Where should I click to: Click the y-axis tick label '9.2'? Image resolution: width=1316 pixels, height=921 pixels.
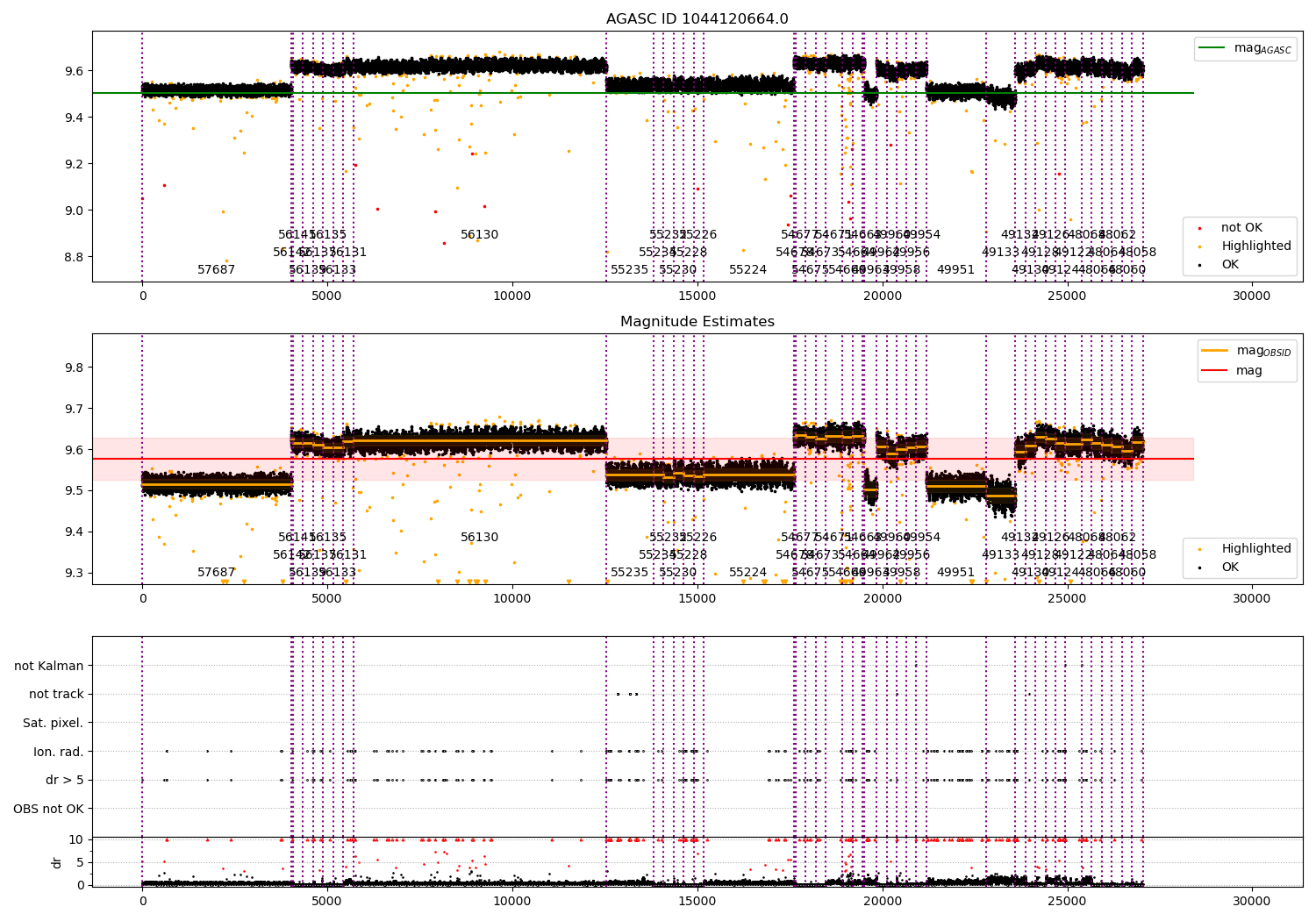75,164
